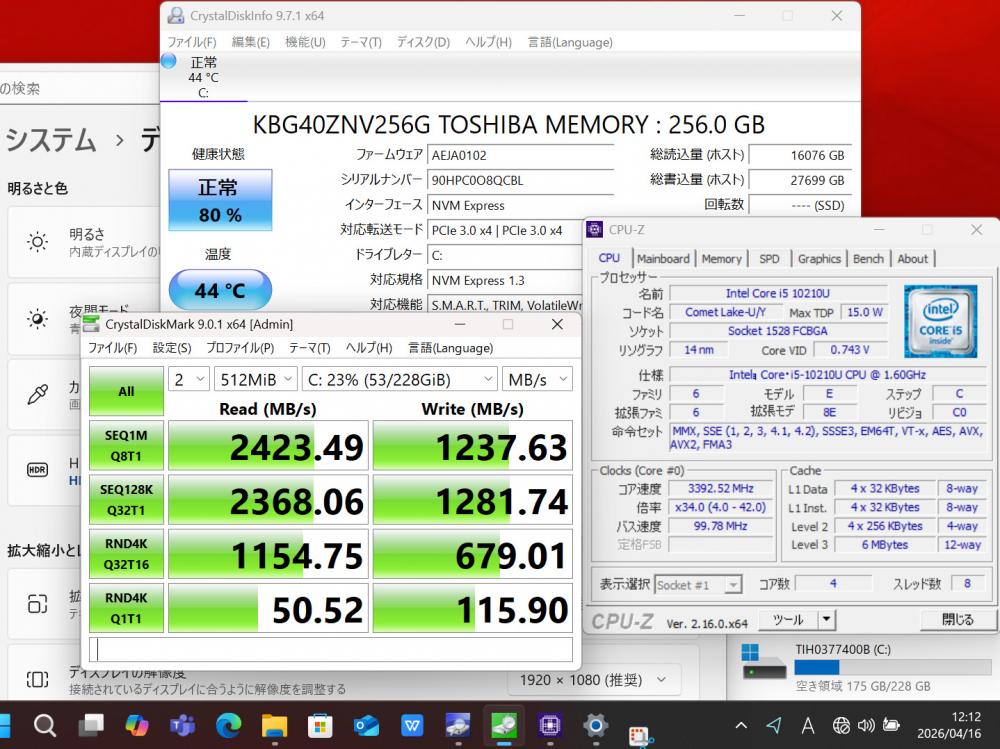Image resolution: width=1000 pixels, height=749 pixels.
Task: Open test count dropdown showing 2
Action: click(189, 380)
